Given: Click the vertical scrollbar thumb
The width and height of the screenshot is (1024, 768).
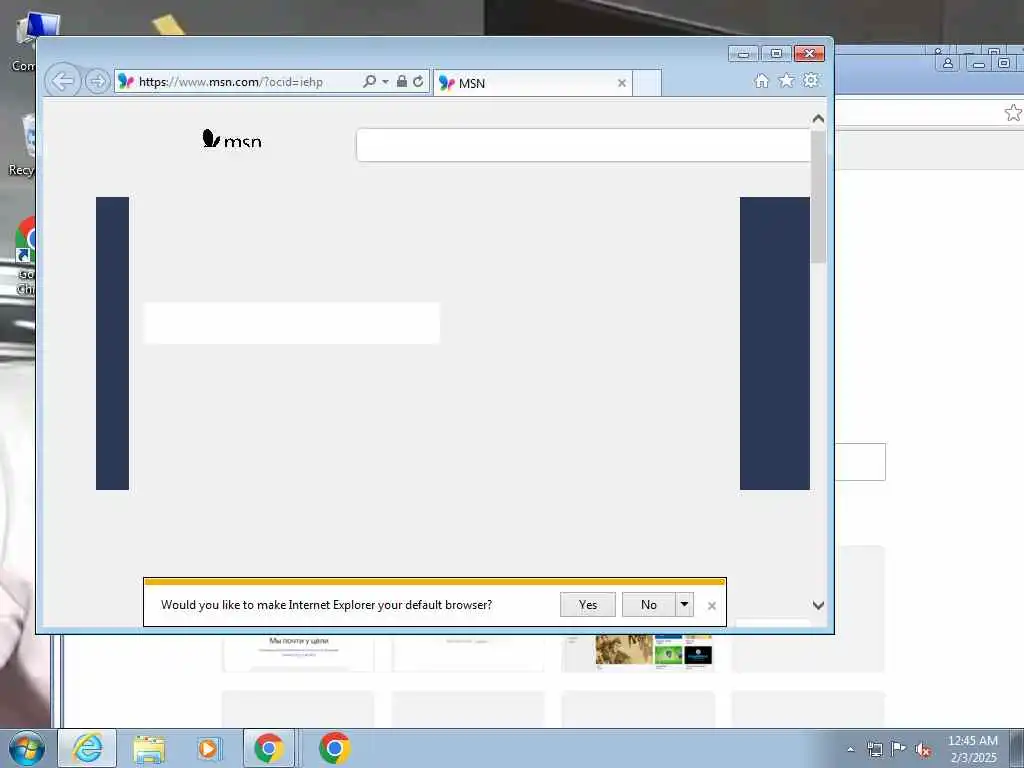Looking at the screenshot, I should point(818,197).
